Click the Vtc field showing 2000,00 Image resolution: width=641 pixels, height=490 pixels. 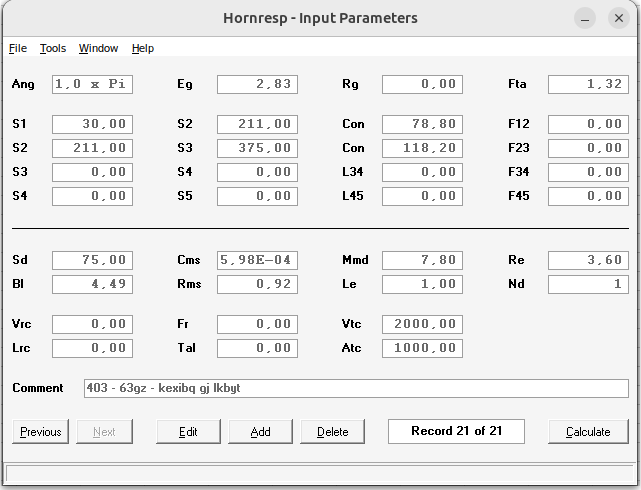423,324
